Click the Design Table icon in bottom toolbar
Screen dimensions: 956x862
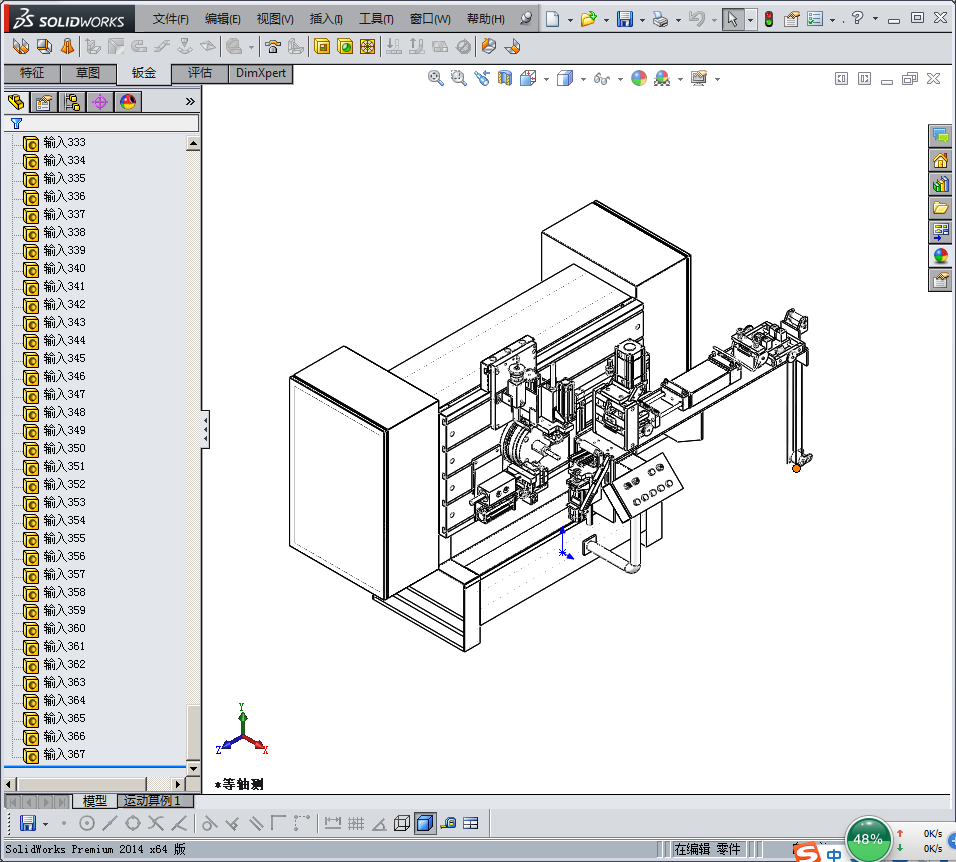[471, 824]
